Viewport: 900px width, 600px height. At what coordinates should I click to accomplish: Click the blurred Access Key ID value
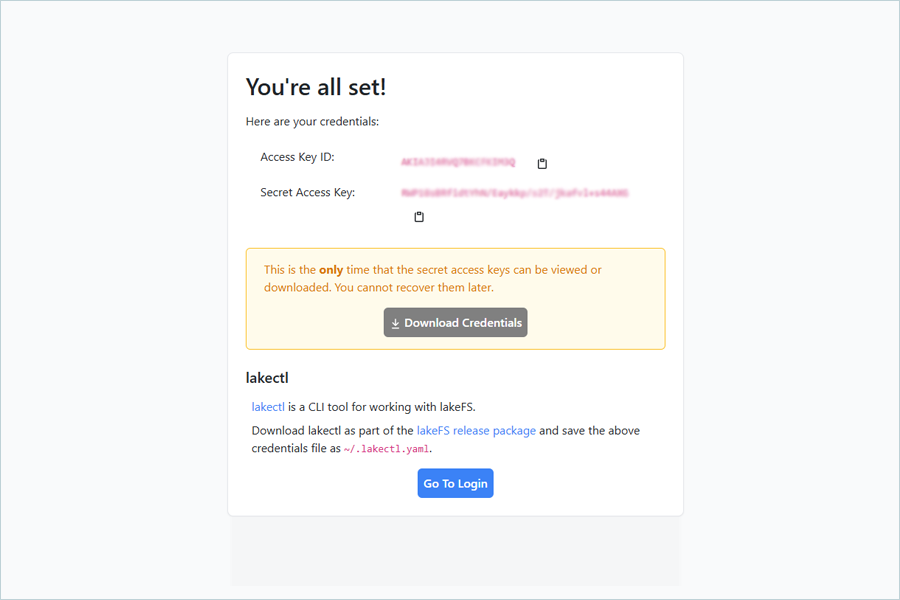point(458,162)
